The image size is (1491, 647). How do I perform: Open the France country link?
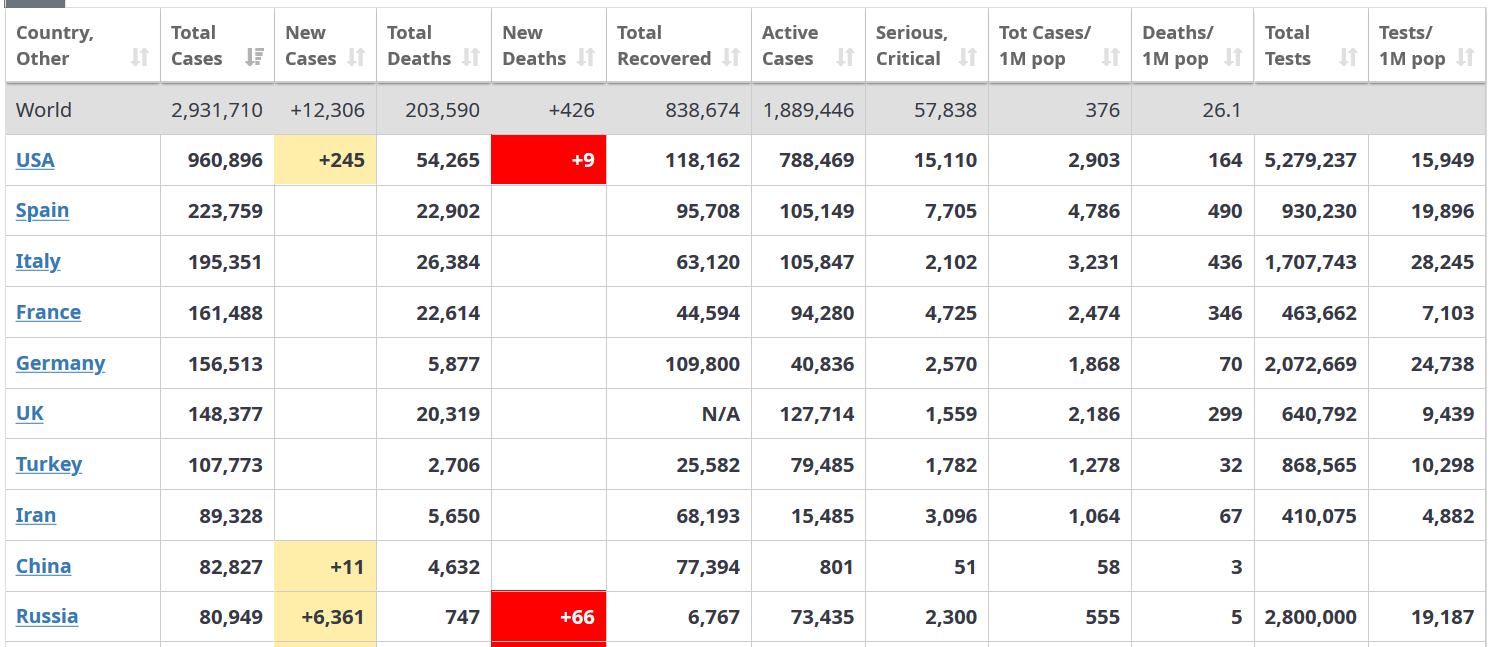48,312
